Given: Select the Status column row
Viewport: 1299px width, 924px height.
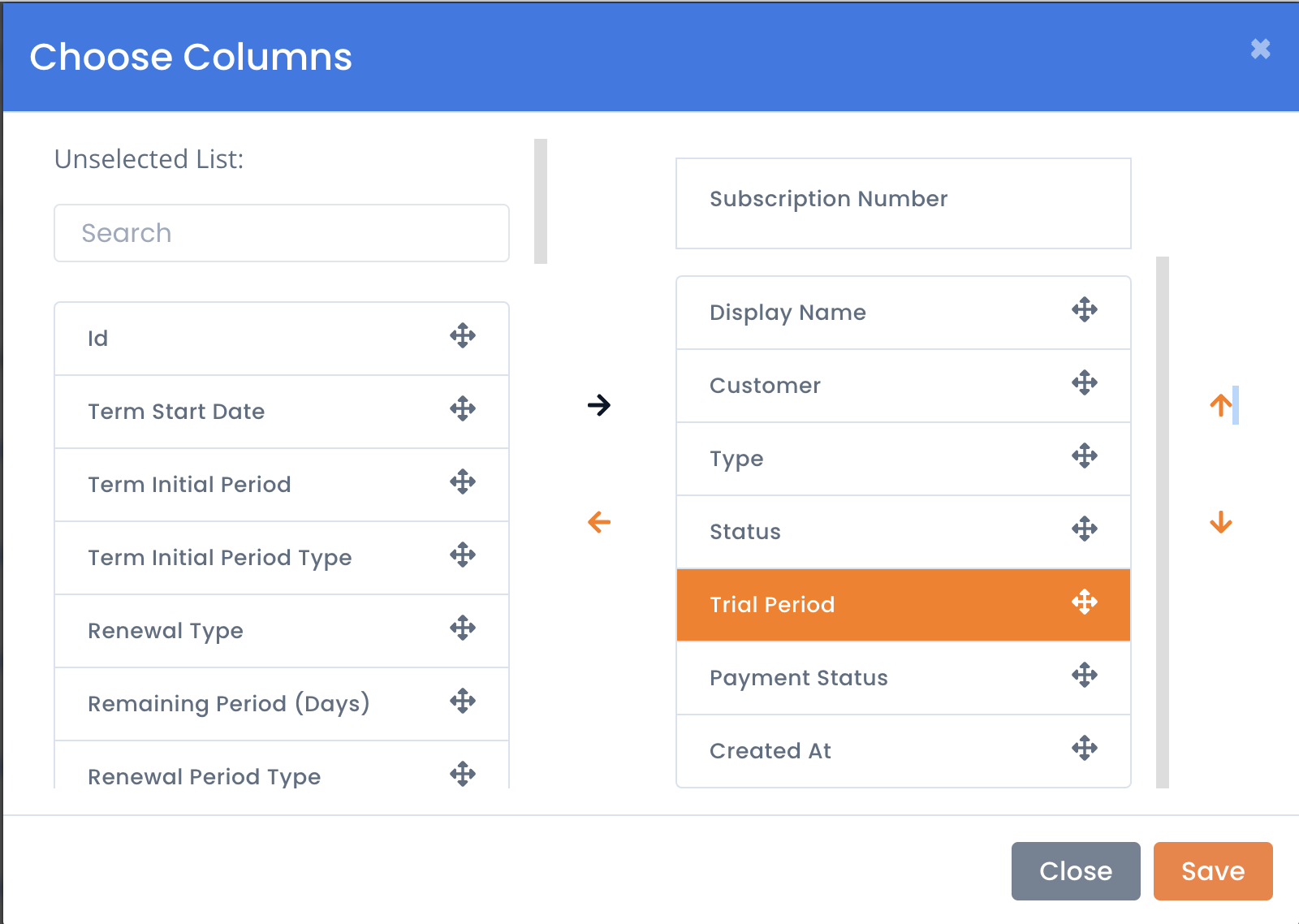Looking at the screenshot, I should (x=904, y=532).
